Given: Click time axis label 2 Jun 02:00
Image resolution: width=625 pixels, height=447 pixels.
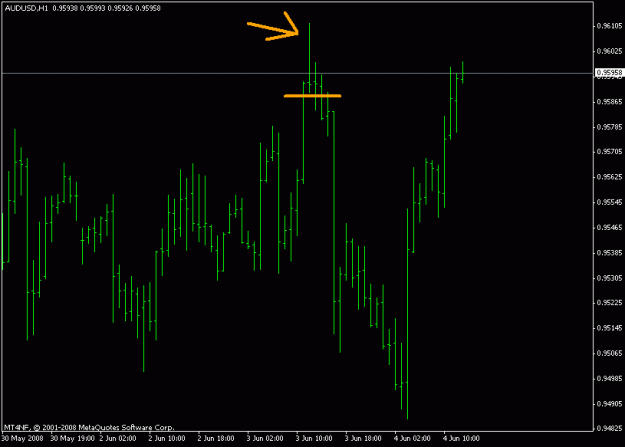Looking at the screenshot, I should (118, 439).
